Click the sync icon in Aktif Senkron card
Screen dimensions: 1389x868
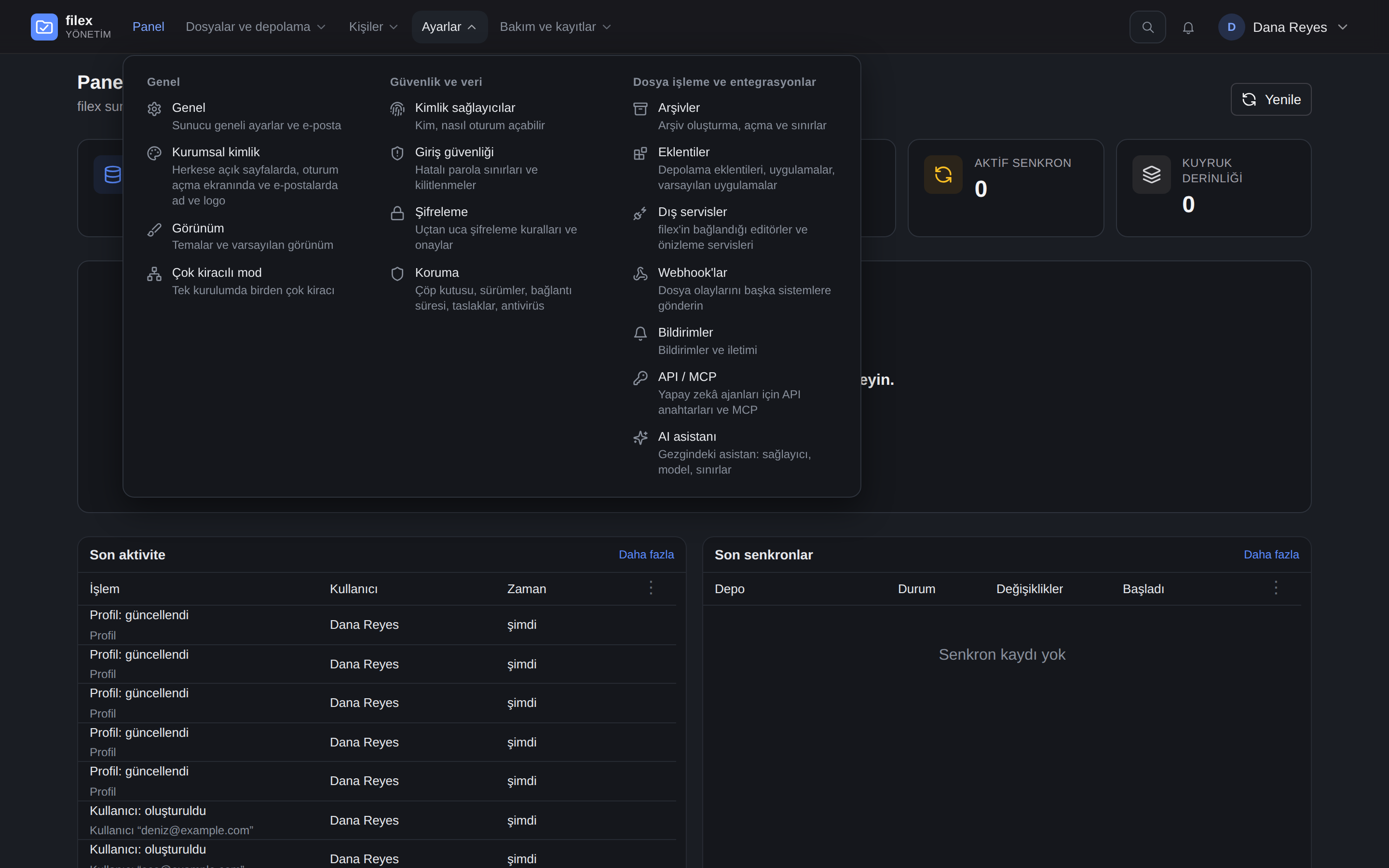(943, 175)
